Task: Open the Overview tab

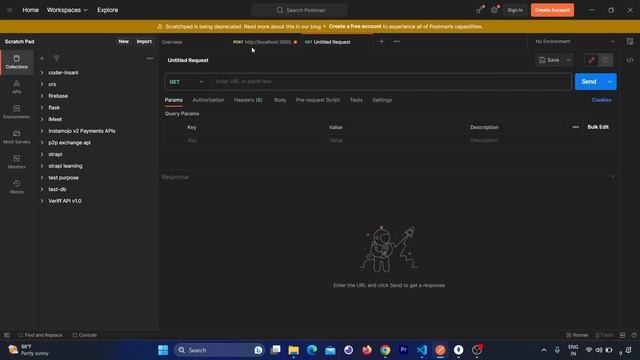Action: (172, 42)
